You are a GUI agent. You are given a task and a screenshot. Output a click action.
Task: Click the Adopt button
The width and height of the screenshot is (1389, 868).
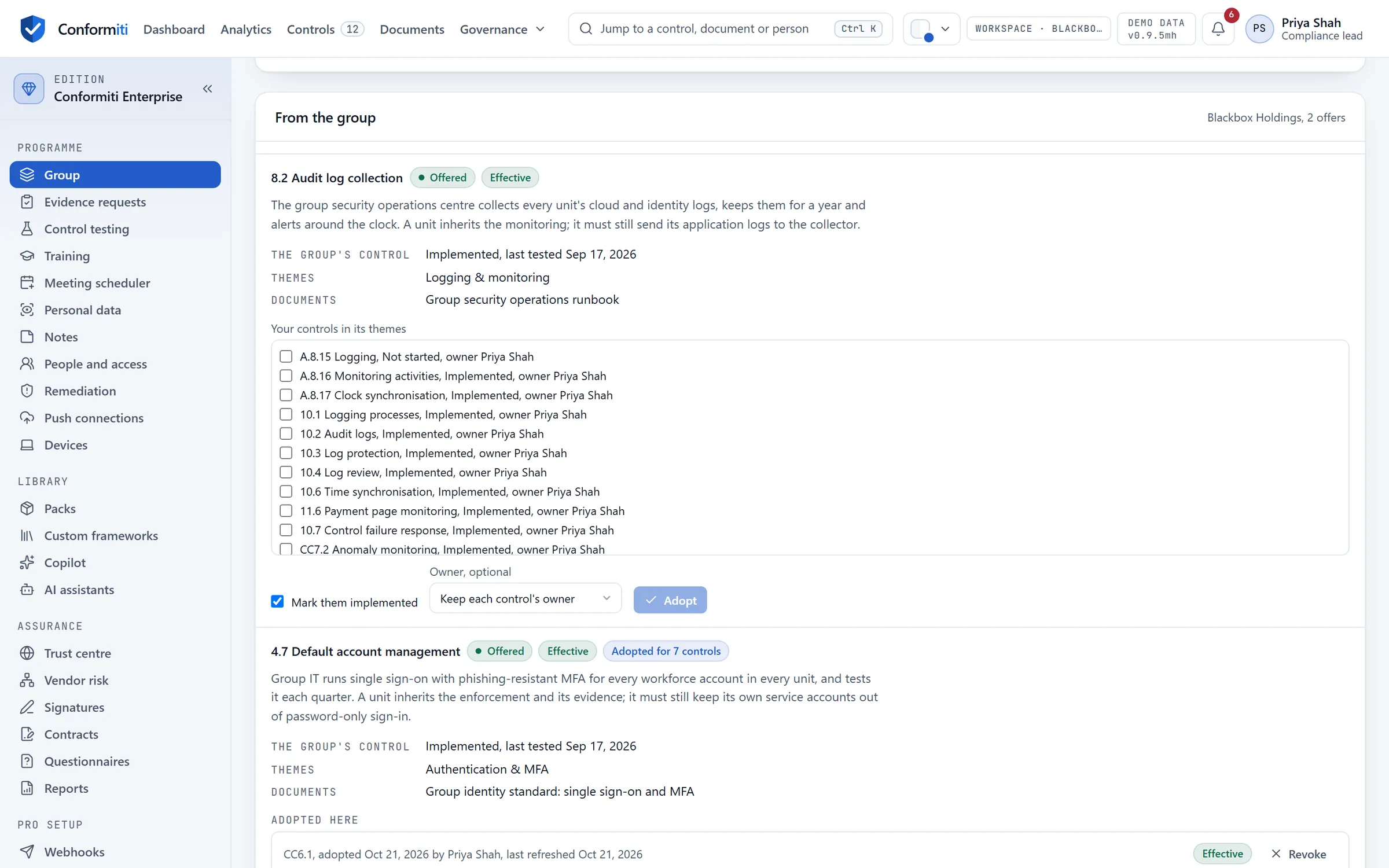click(670, 600)
